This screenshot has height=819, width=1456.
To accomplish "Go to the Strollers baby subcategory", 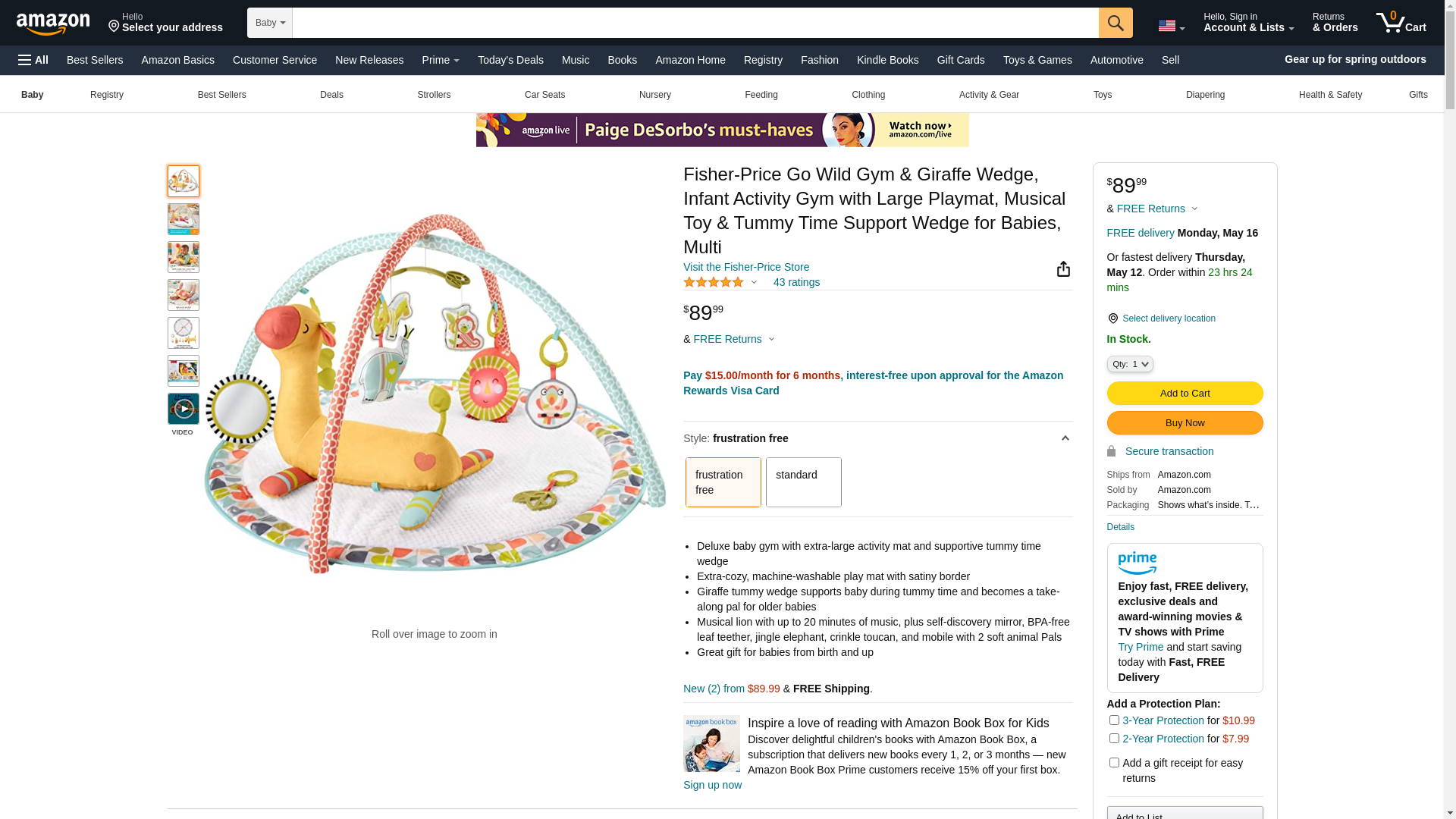I will (434, 95).
